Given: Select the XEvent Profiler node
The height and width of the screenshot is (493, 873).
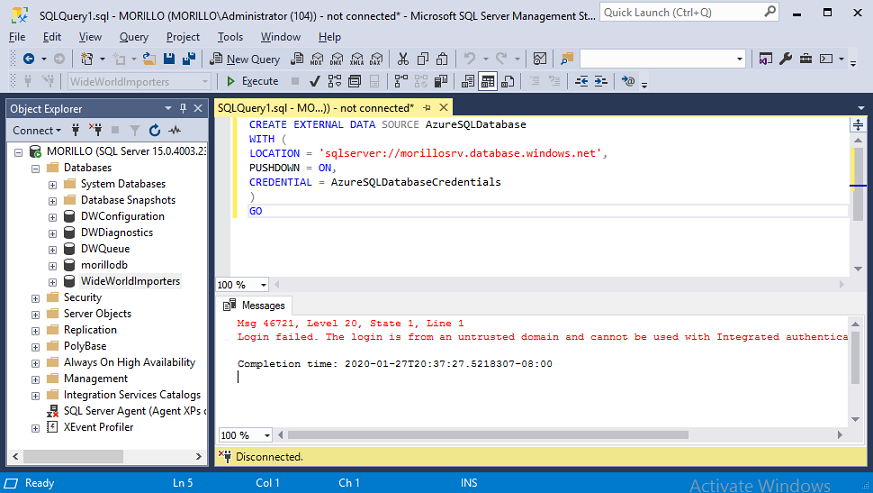Looking at the screenshot, I should 98,427.
